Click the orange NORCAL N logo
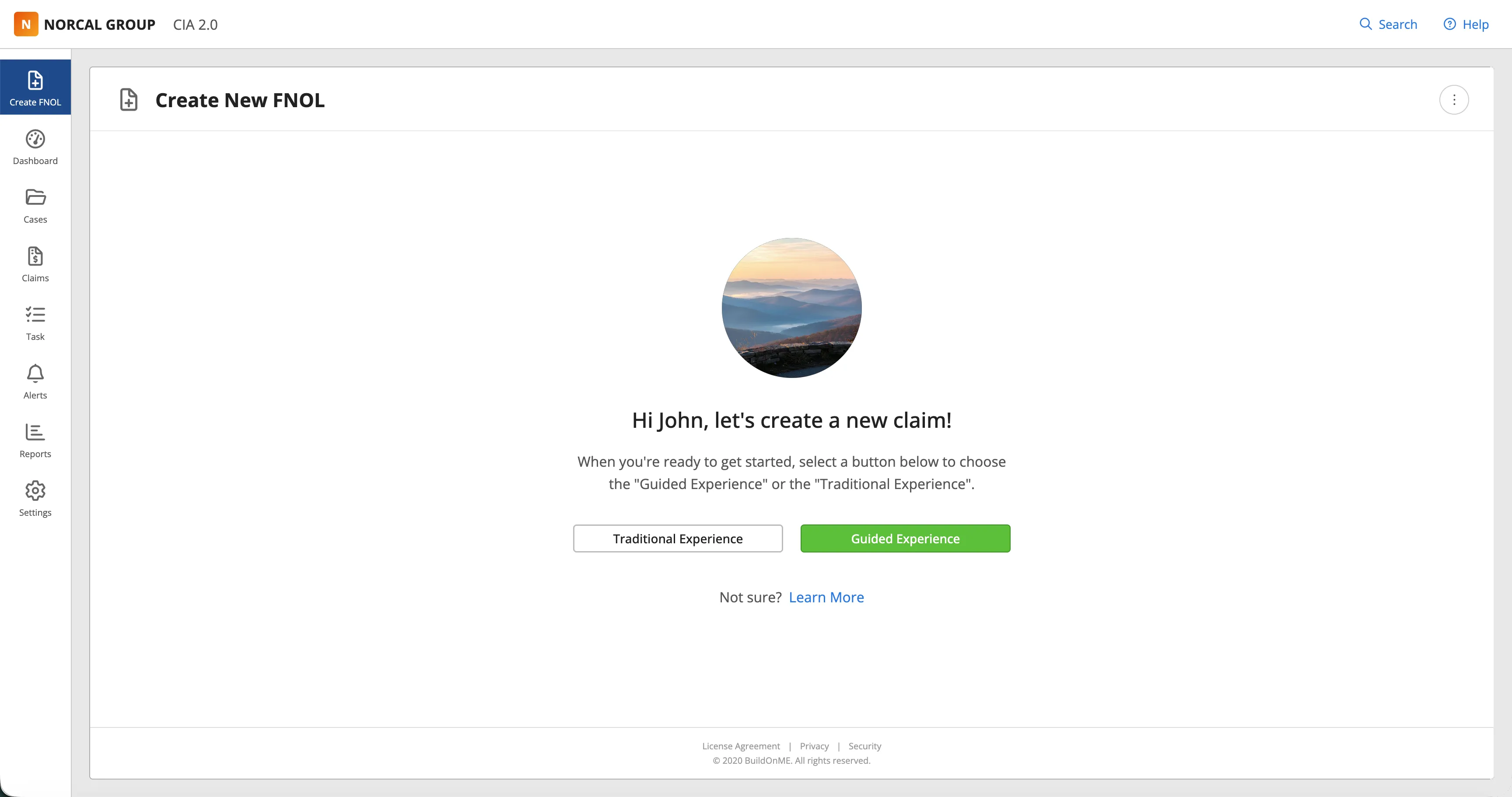Screen dimensions: 1512x797 [x=26, y=24]
